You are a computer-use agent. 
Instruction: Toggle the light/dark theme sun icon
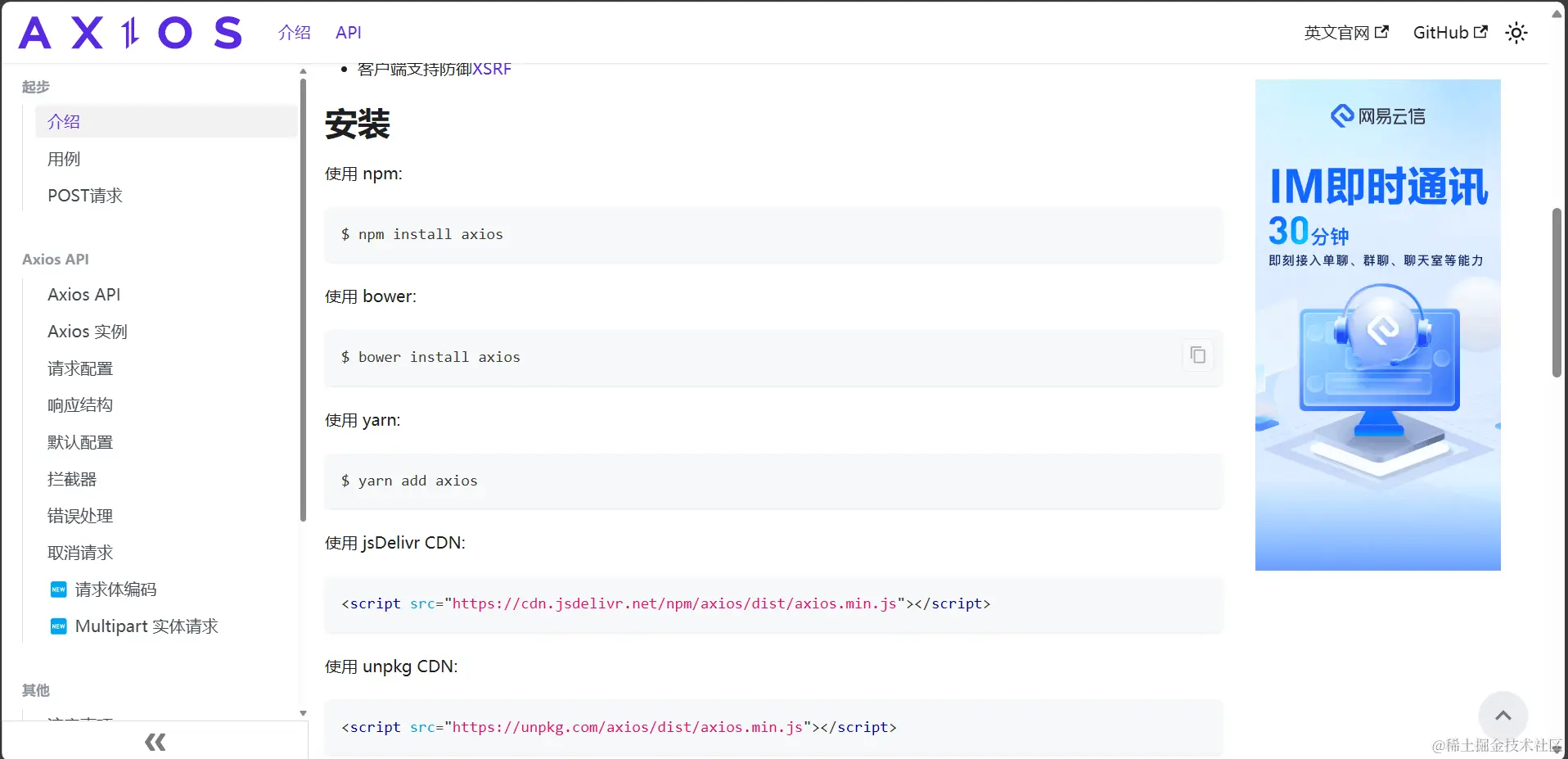pos(1516,33)
